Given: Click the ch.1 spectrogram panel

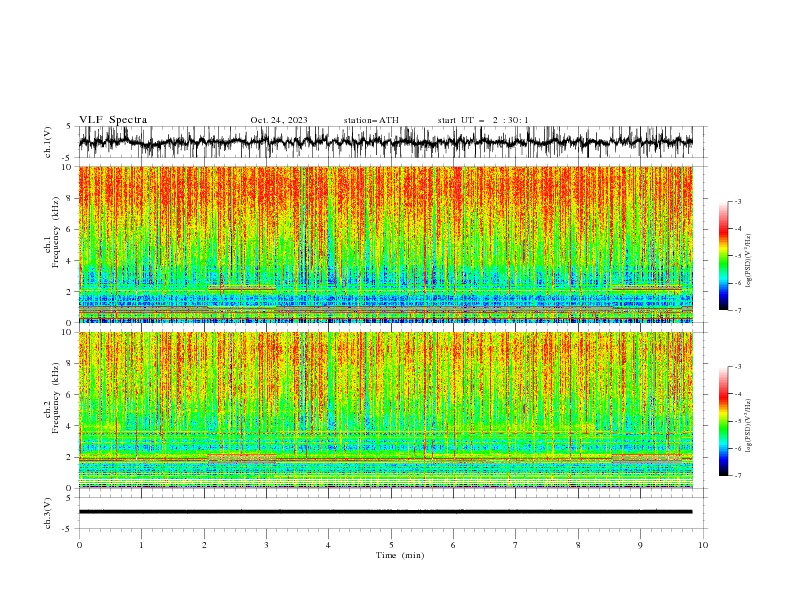Looking at the screenshot, I should [385, 244].
